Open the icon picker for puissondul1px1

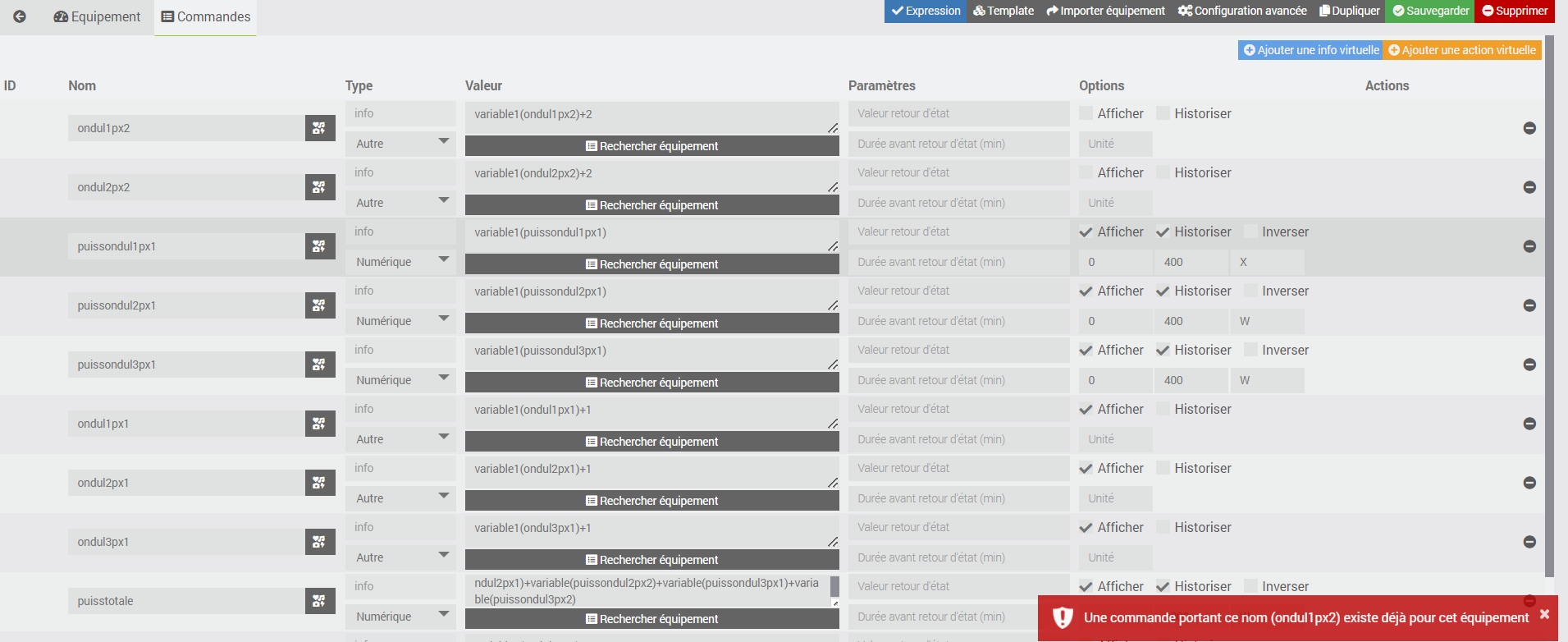point(320,246)
